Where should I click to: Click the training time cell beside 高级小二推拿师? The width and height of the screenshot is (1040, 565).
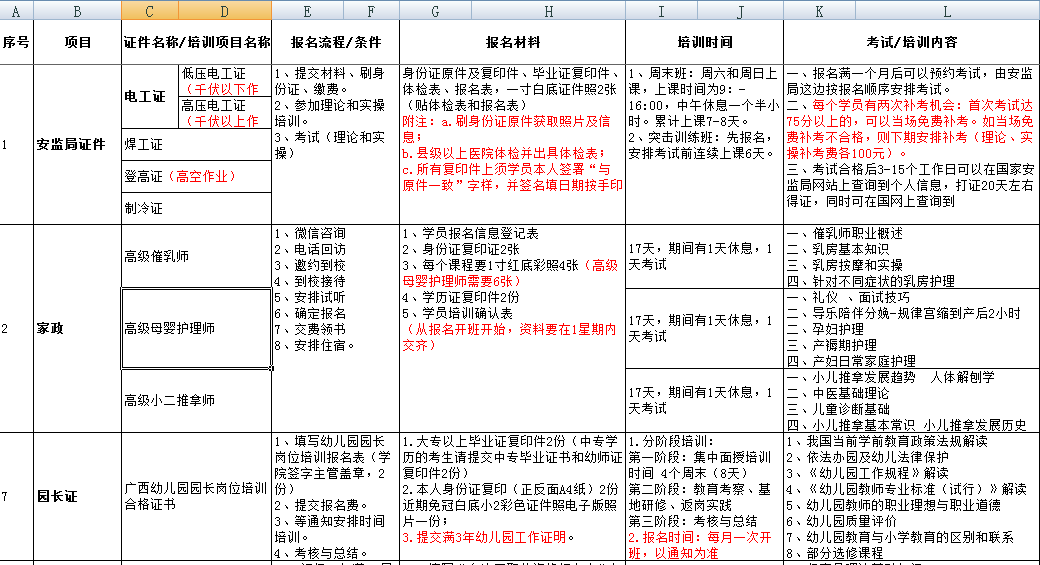pyautogui.click(x=704, y=401)
